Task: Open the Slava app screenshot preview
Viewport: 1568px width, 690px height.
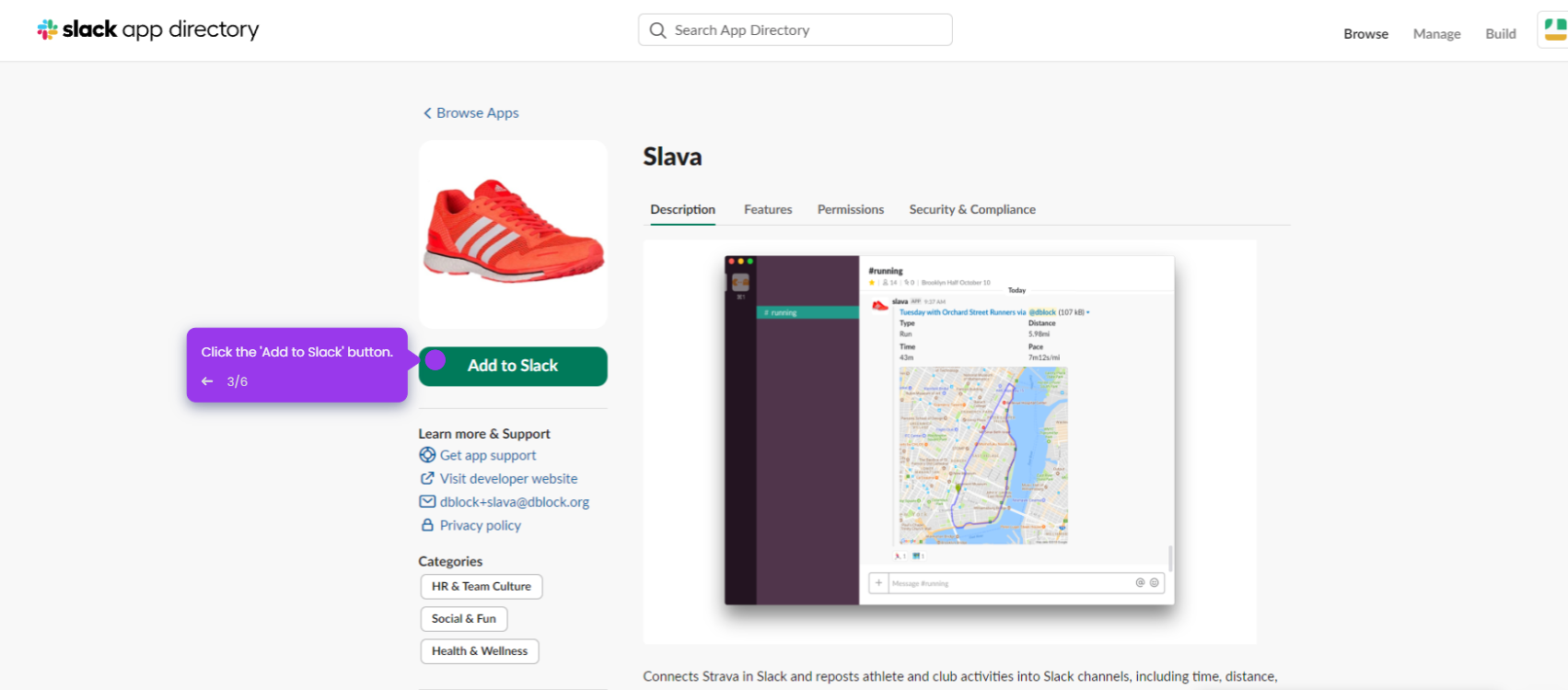Action: tap(949, 442)
